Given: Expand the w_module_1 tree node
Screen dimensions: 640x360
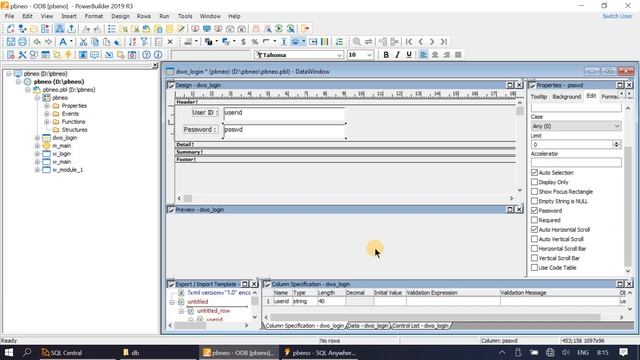Looking at the screenshot, I should coord(37,170).
